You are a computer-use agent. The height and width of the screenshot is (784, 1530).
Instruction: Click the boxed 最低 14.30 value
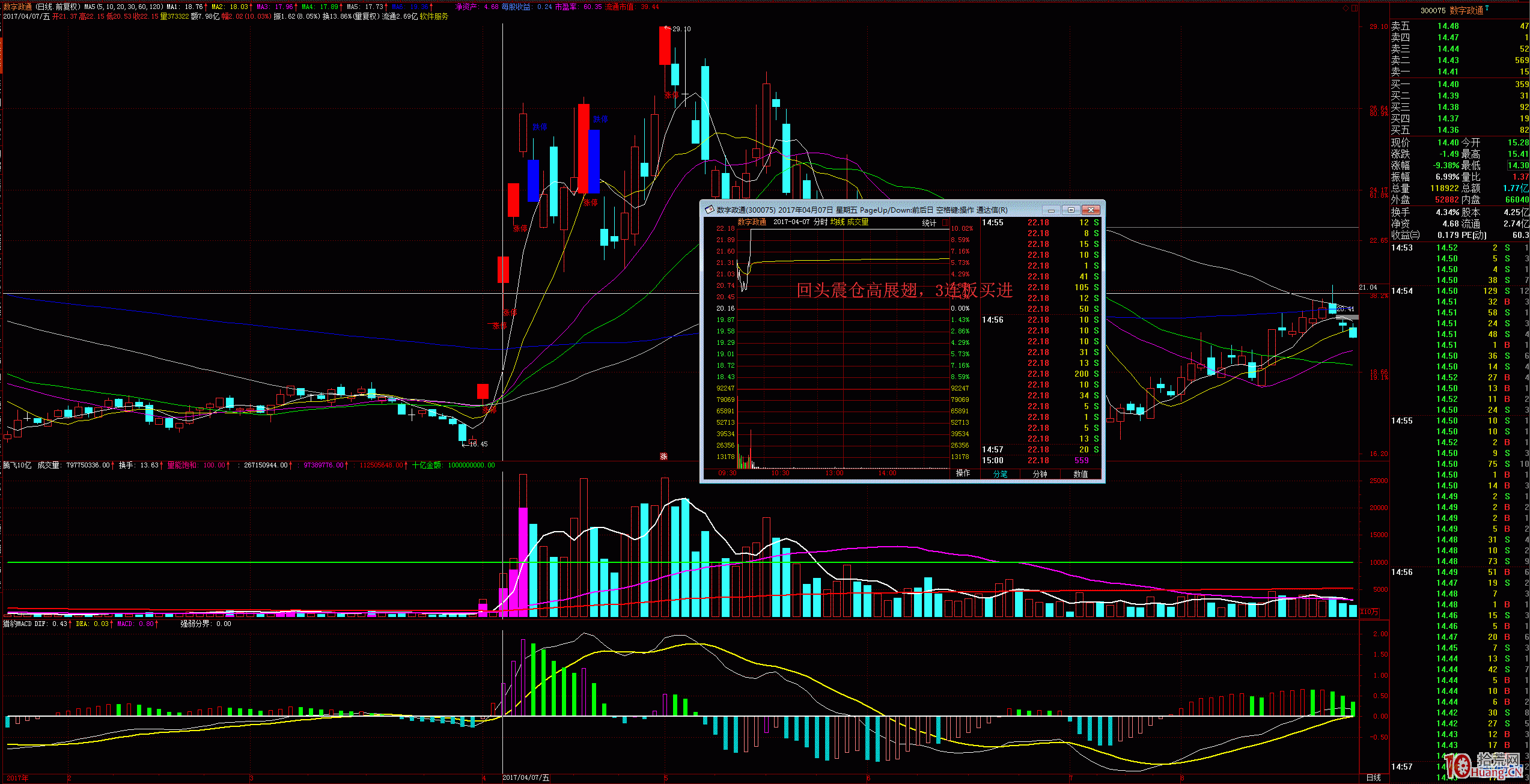[1518, 165]
